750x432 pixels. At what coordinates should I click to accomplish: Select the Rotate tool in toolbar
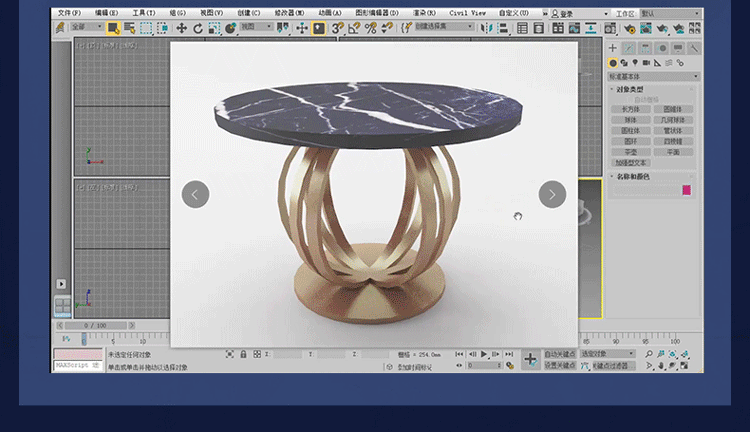[x=198, y=28]
